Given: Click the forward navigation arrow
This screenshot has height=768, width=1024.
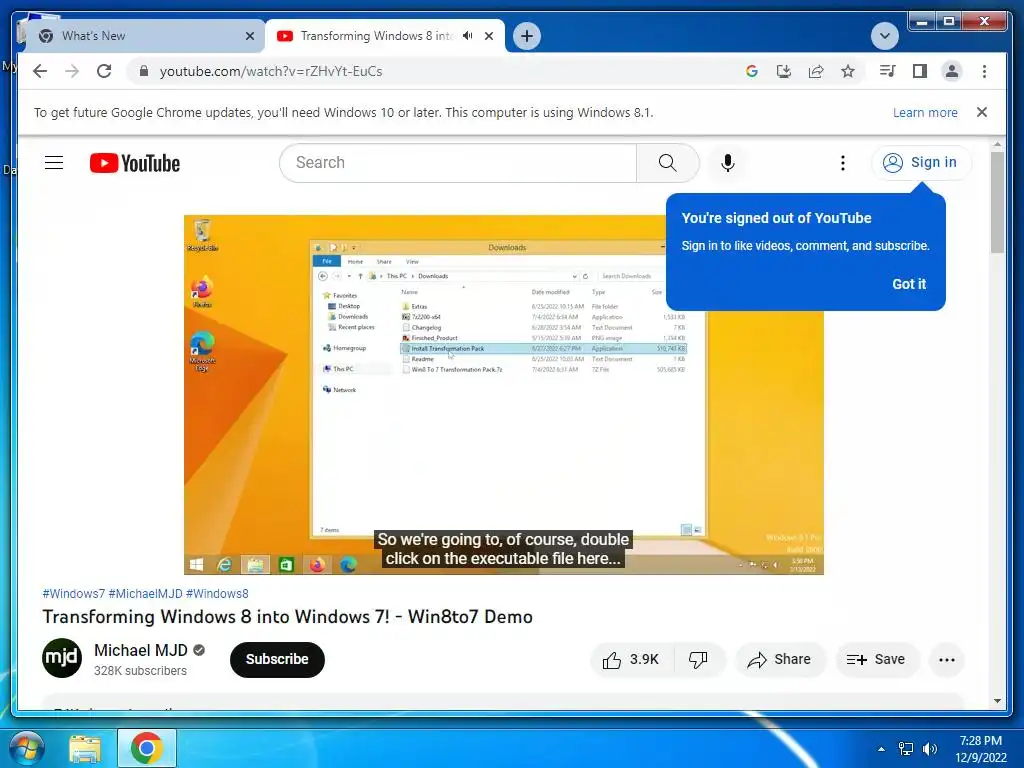Looking at the screenshot, I should click(x=72, y=71).
